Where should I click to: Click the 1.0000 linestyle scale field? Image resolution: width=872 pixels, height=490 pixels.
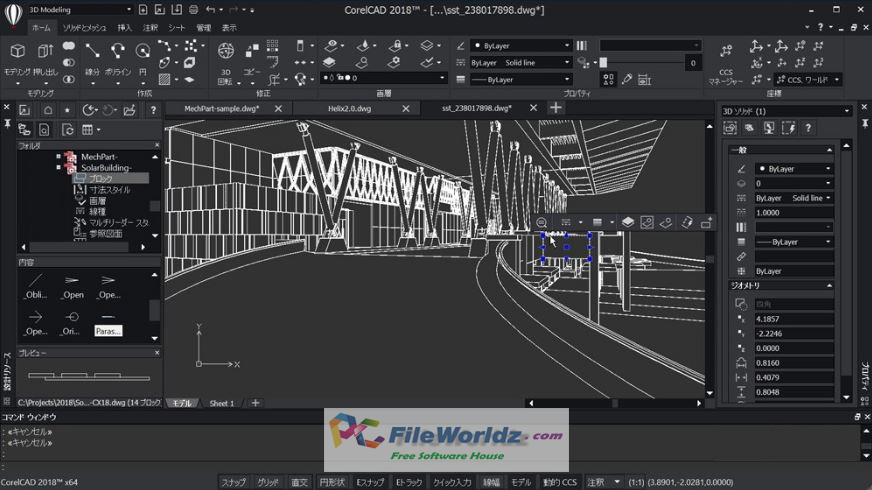794,212
